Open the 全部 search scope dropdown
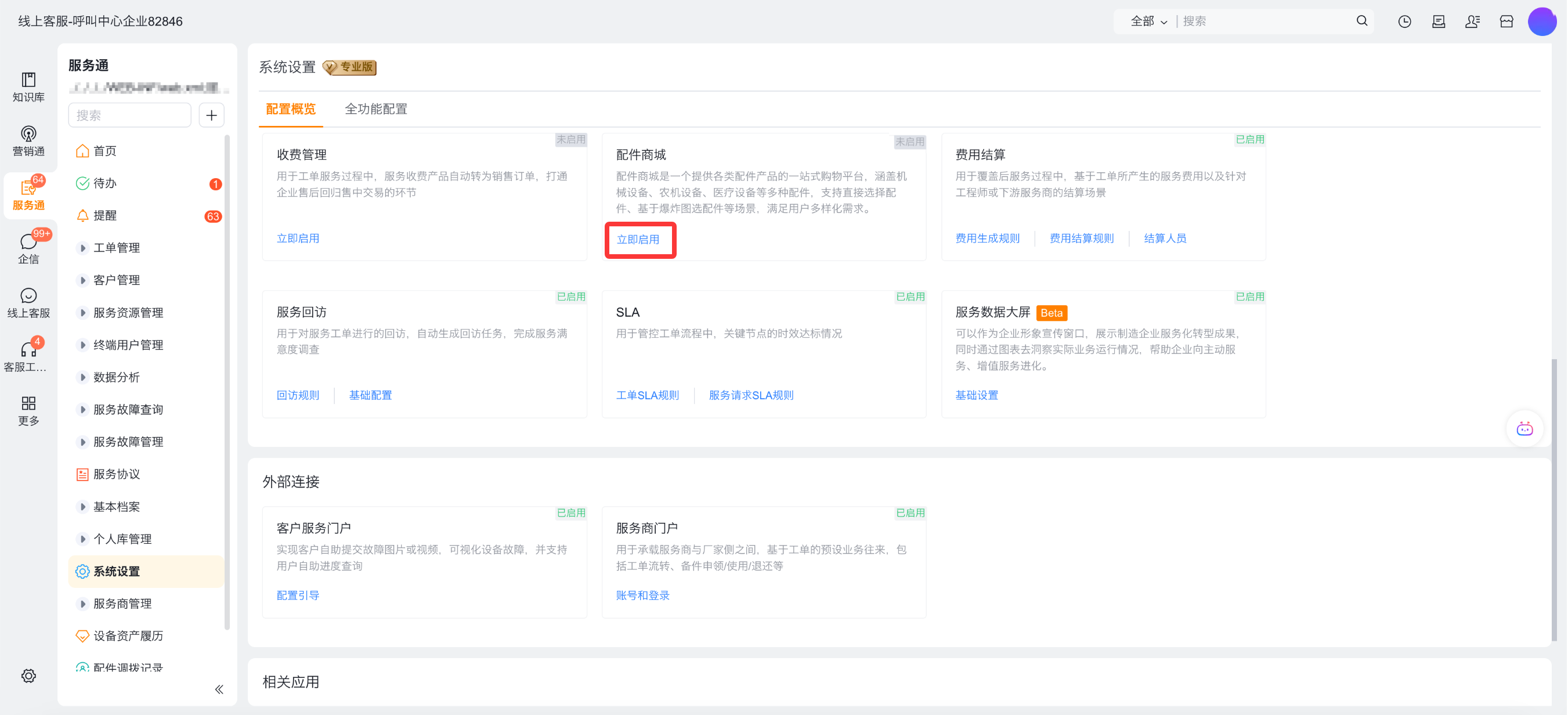 pos(1148,21)
